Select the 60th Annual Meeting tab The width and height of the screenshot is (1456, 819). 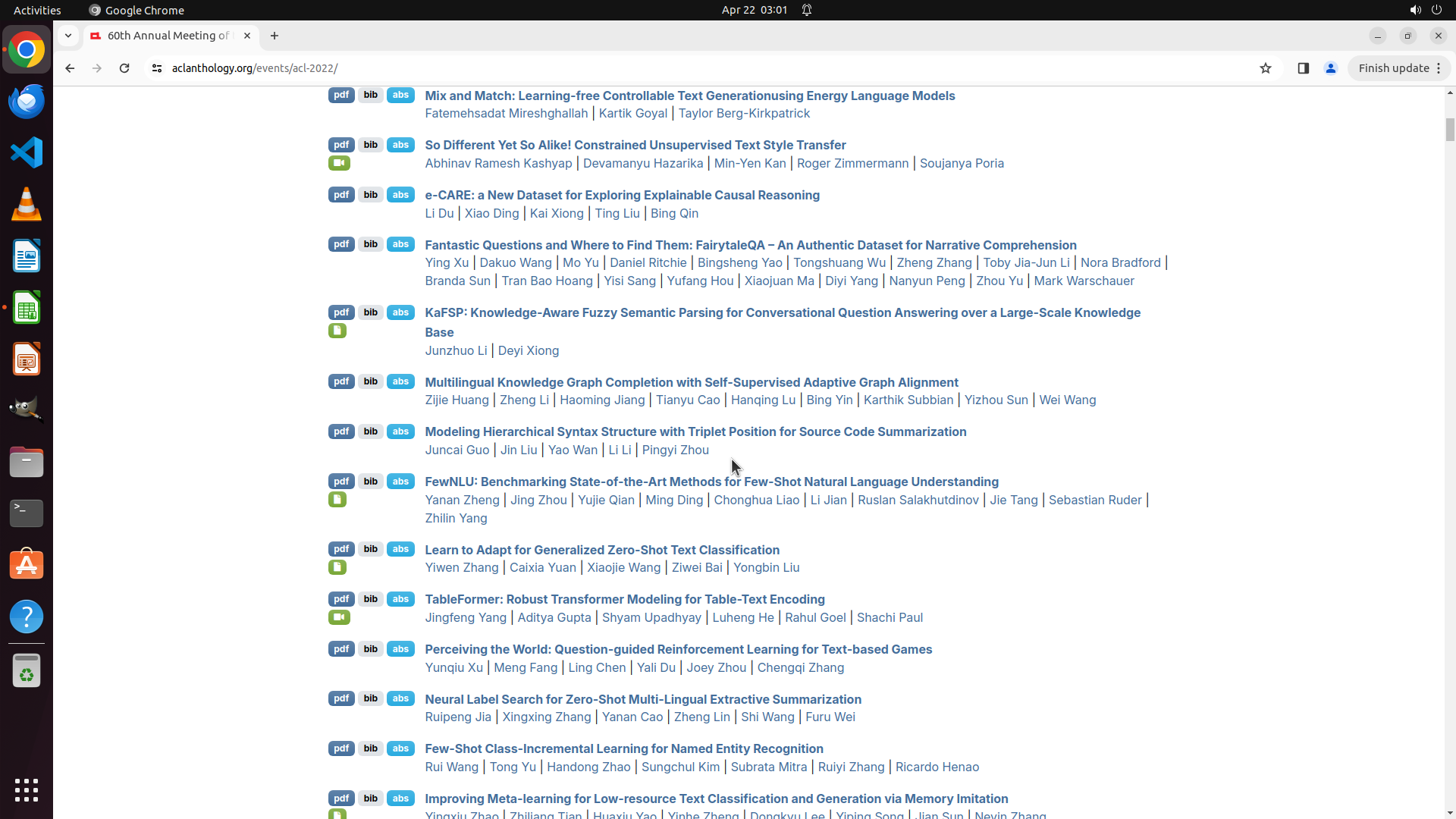point(168,36)
